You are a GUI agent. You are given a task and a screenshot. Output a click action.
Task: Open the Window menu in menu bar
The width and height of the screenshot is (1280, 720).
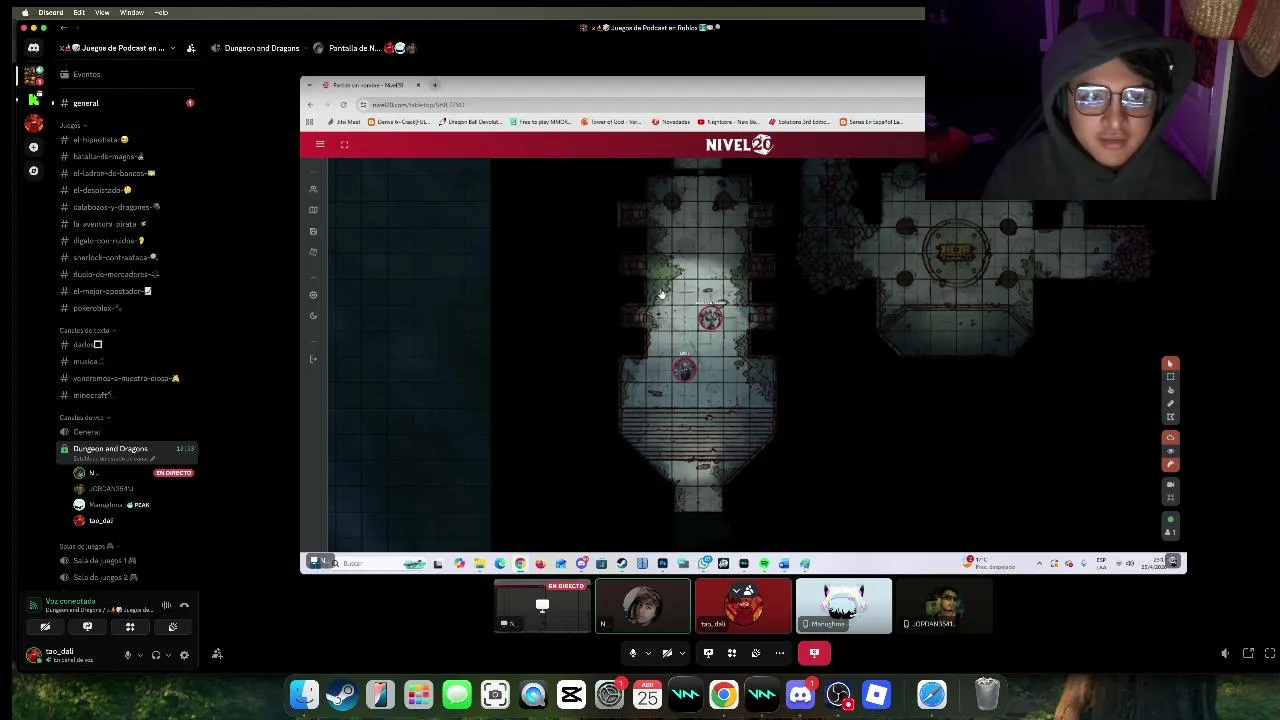(x=132, y=13)
